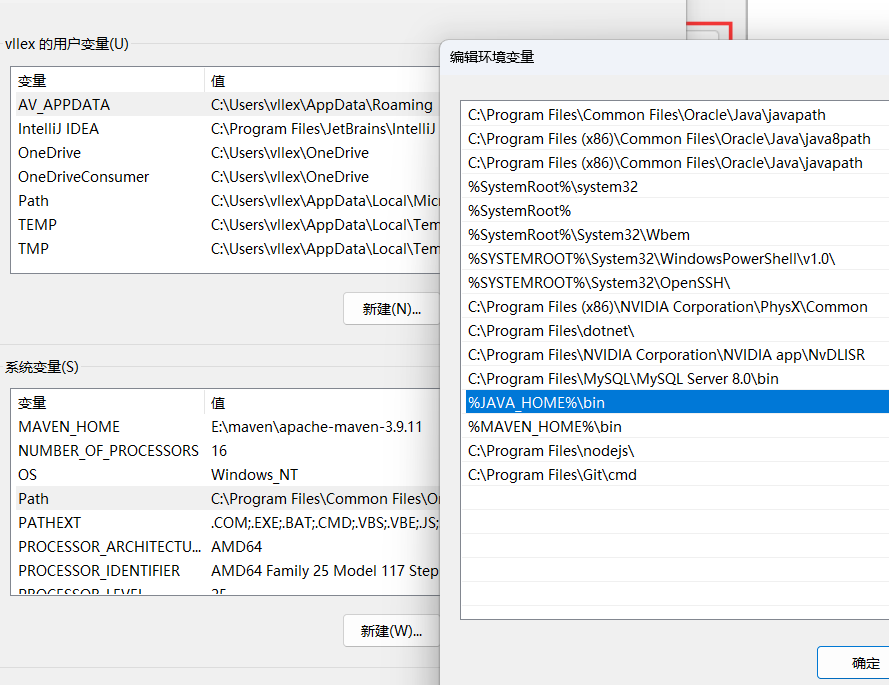The width and height of the screenshot is (889, 685).
Task: Click the 新建(N)... button for user variables
Action: pyautogui.click(x=393, y=310)
